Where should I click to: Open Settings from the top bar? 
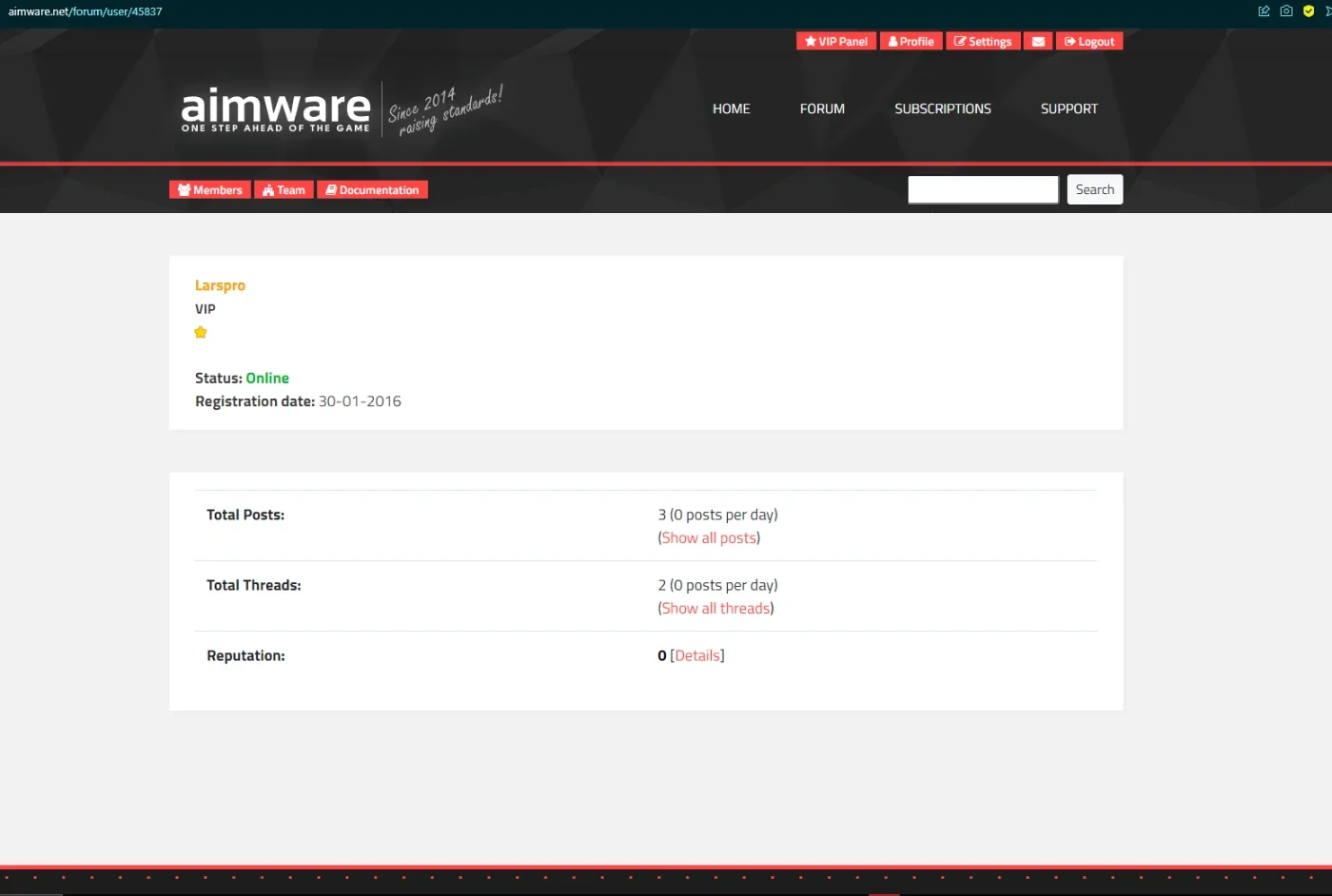(983, 42)
